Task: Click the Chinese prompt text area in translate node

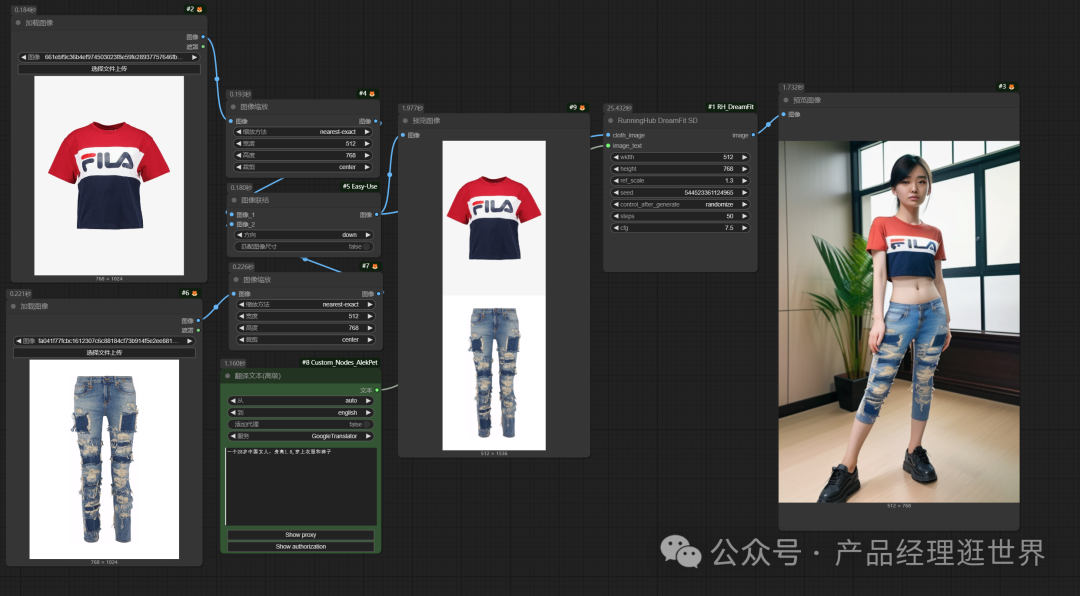Action: coord(301,487)
